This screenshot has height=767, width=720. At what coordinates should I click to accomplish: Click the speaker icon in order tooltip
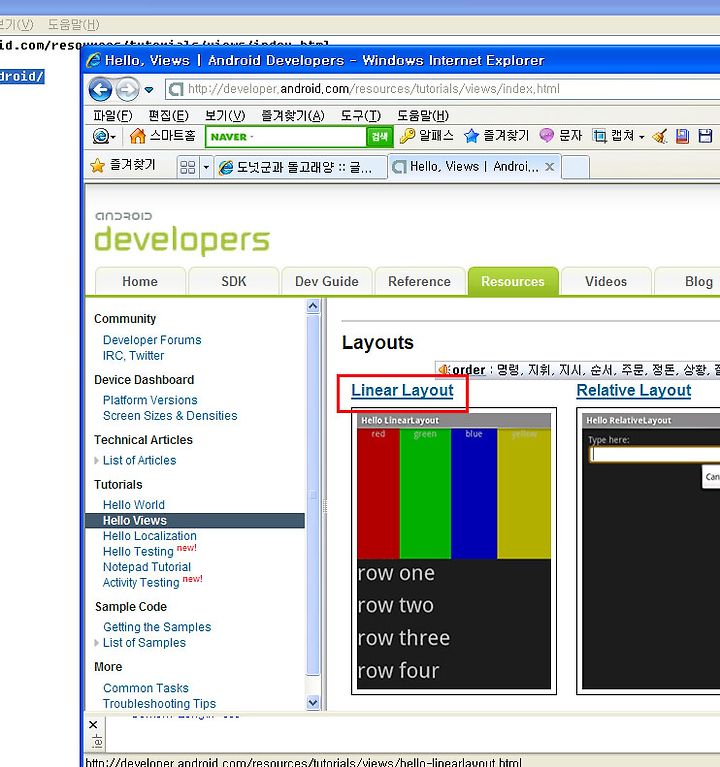coord(444,369)
